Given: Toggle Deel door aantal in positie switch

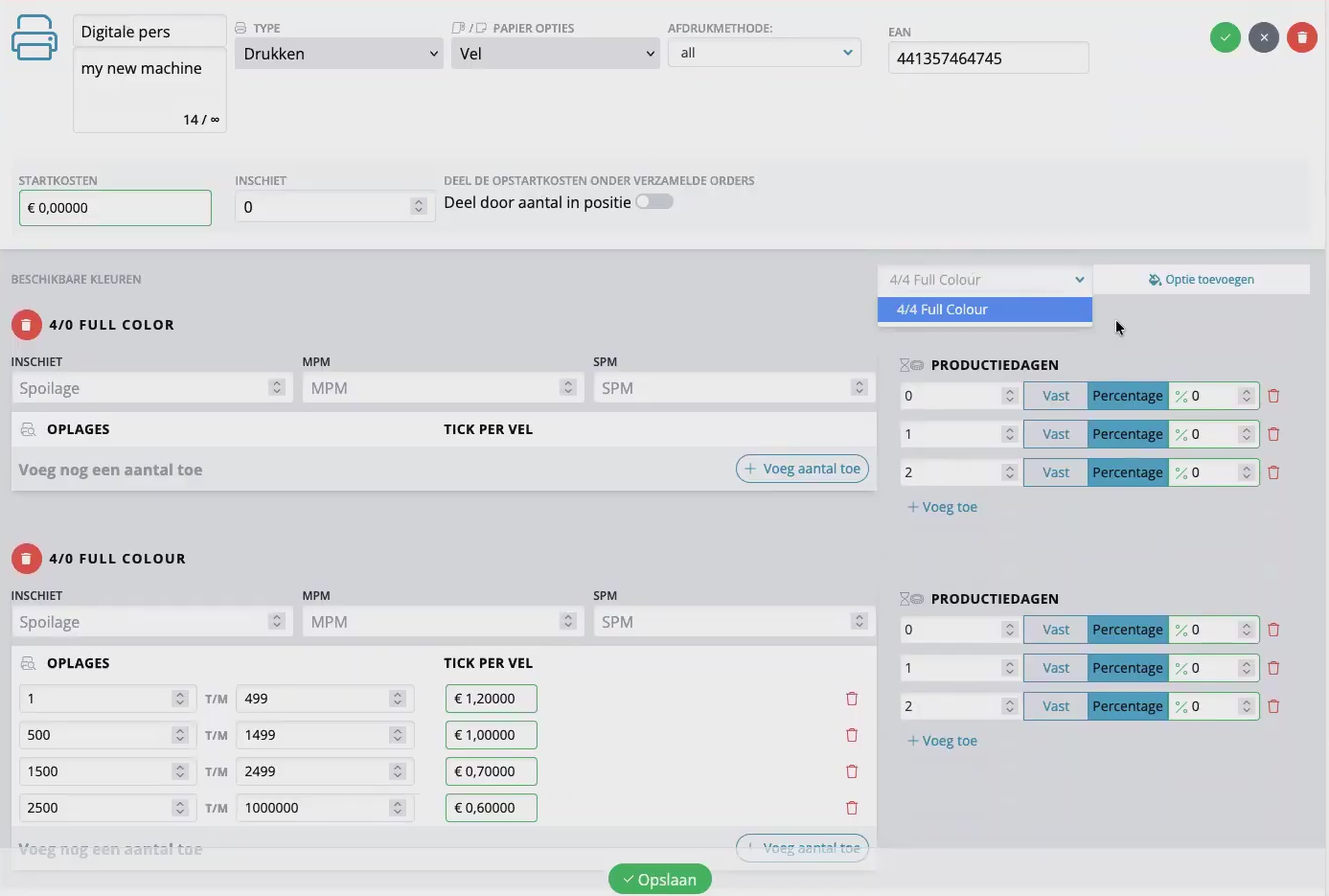Looking at the screenshot, I should 654,202.
